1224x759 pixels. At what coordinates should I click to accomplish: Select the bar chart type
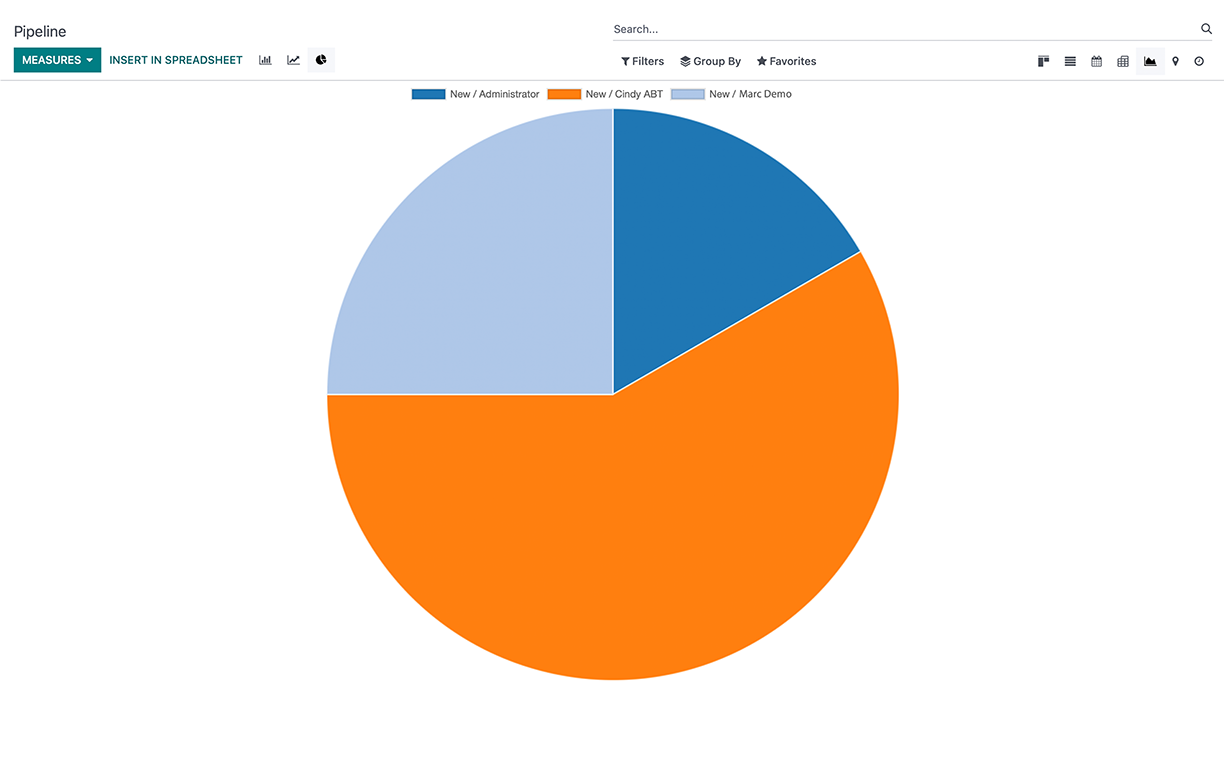click(265, 60)
